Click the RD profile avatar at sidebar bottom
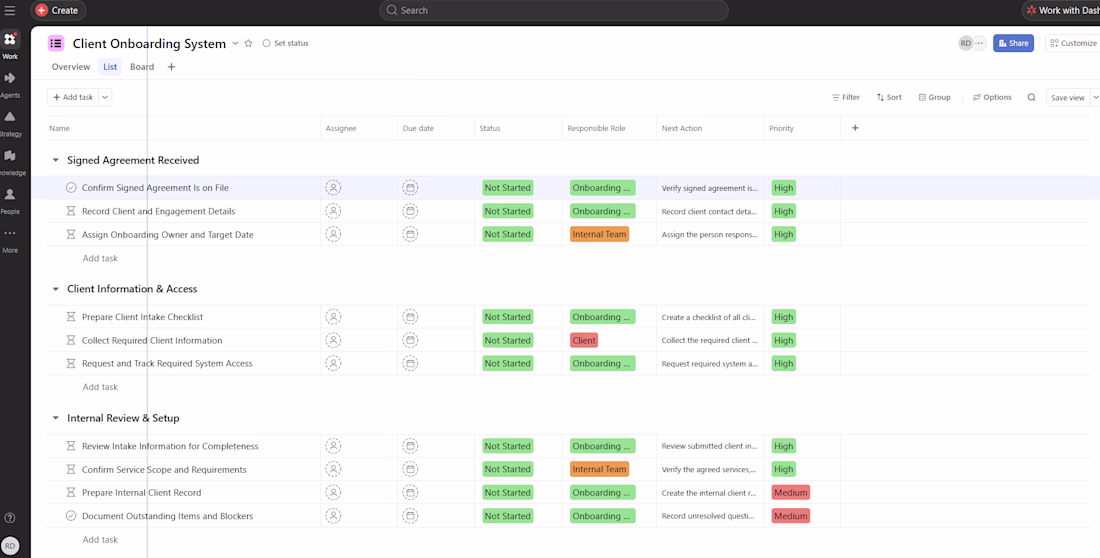 click(10, 545)
